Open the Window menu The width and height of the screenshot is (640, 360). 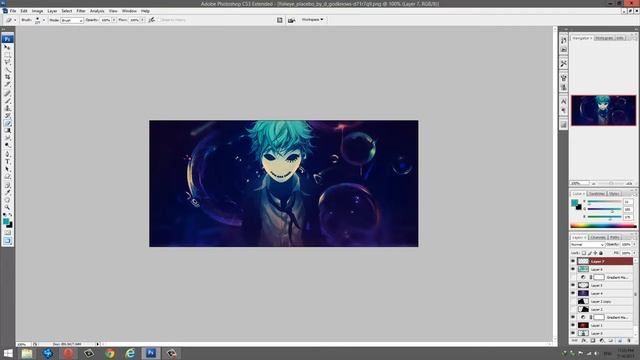coord(129,11)
